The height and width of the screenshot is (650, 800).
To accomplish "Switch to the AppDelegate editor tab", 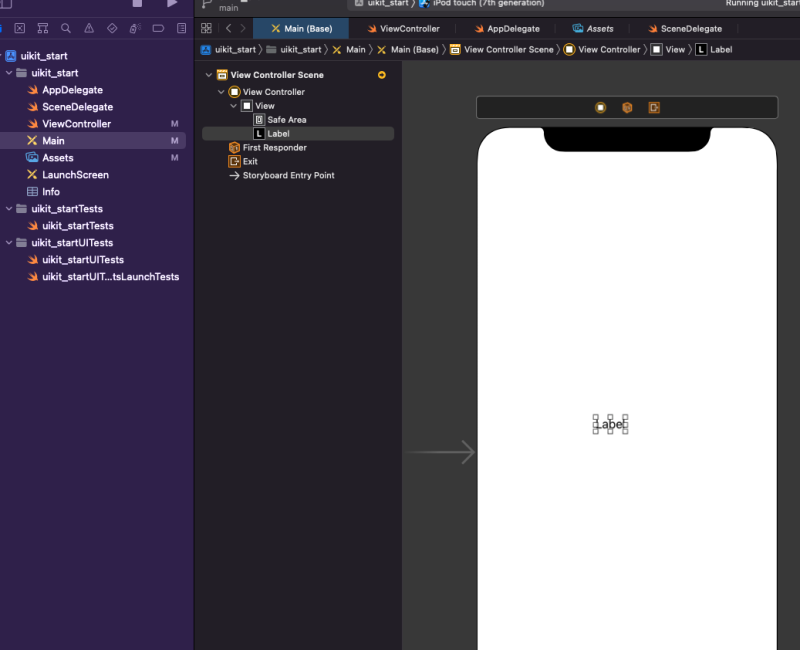I will click(507, 29).
